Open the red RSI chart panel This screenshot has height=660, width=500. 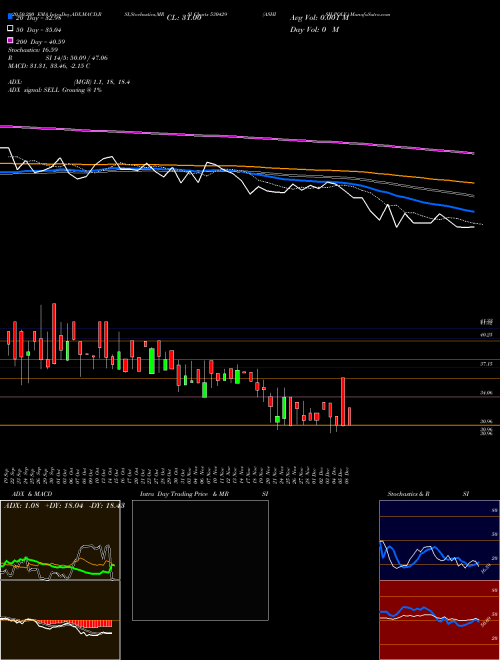pos(439,620)
